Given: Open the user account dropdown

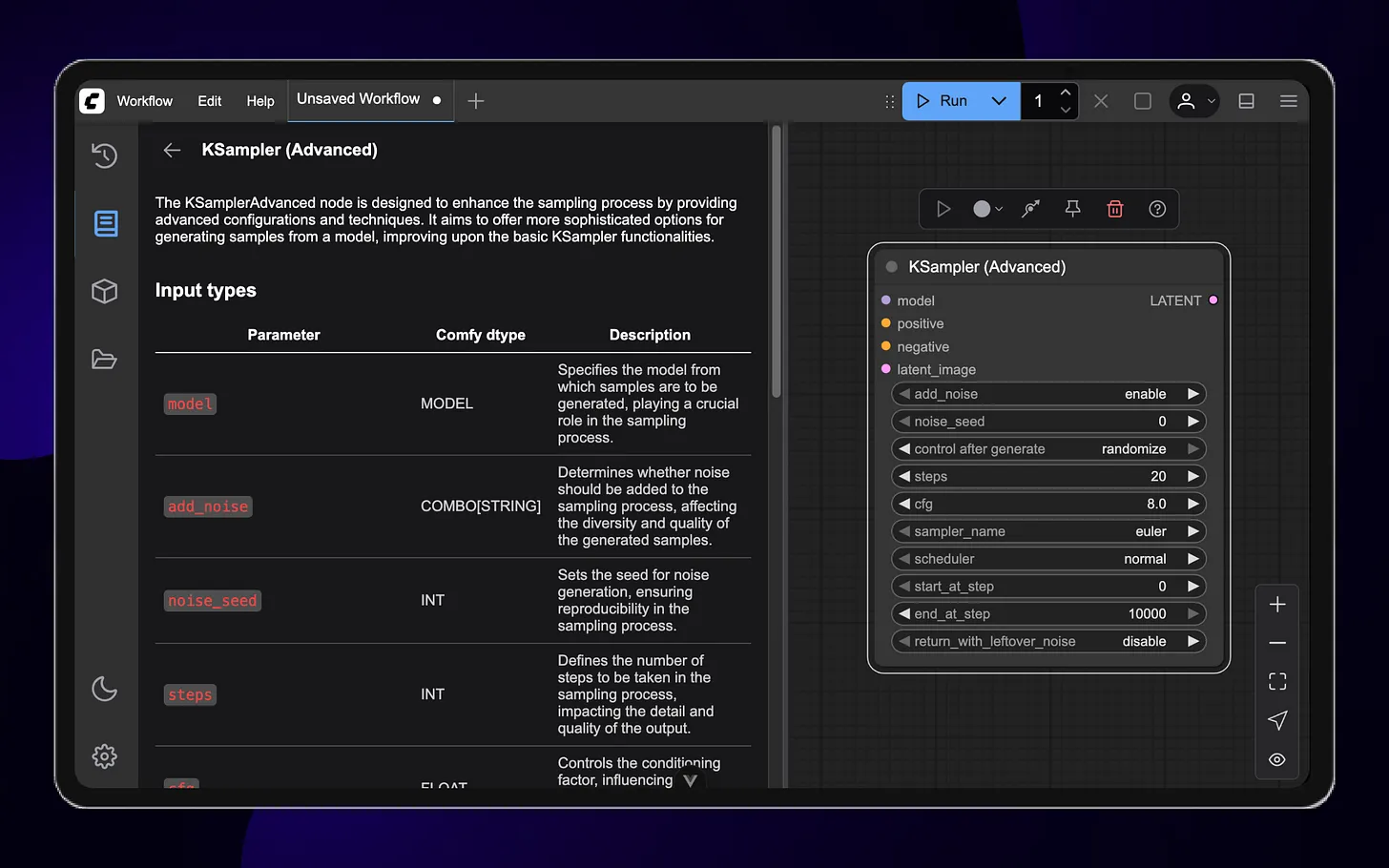Looking at the screenshot, I should [1194, 101].
